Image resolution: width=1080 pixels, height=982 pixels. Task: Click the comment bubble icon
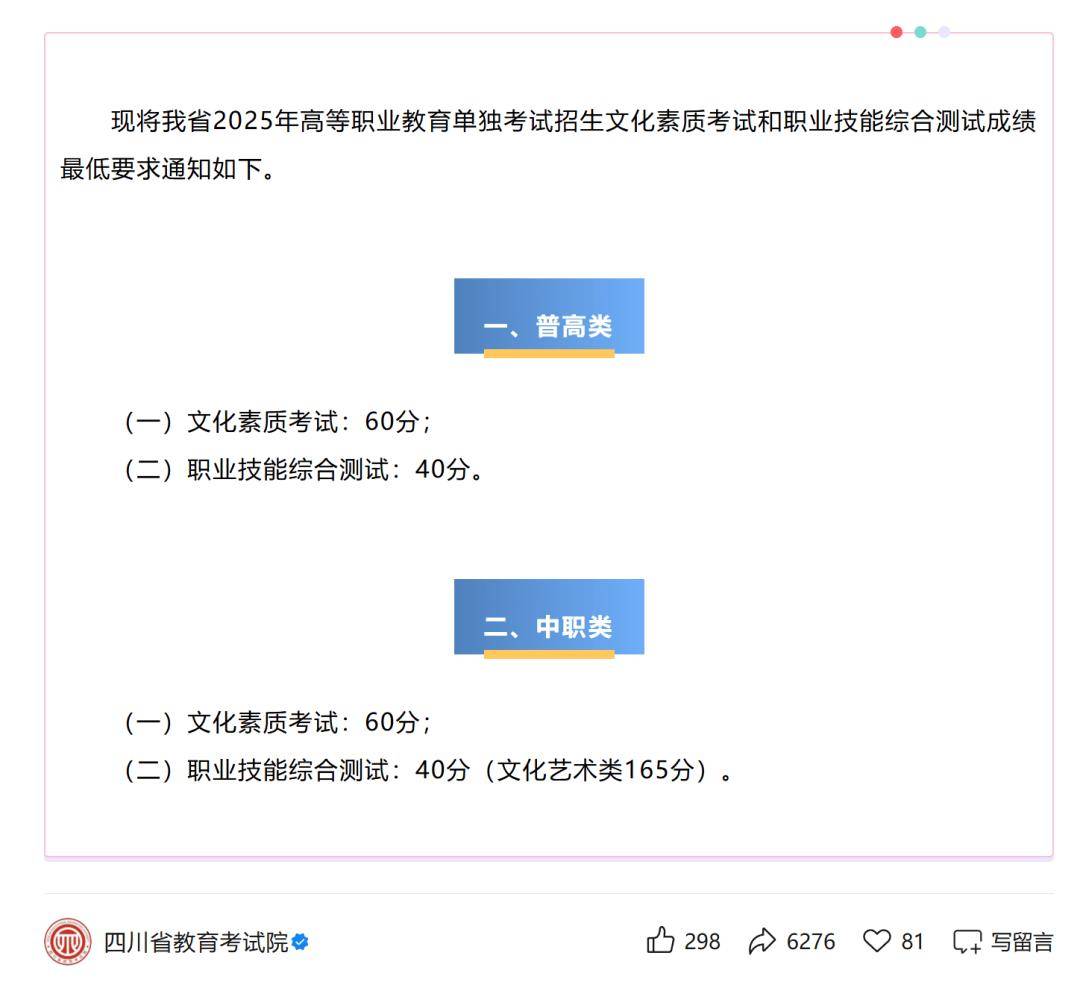coord(967,942)
